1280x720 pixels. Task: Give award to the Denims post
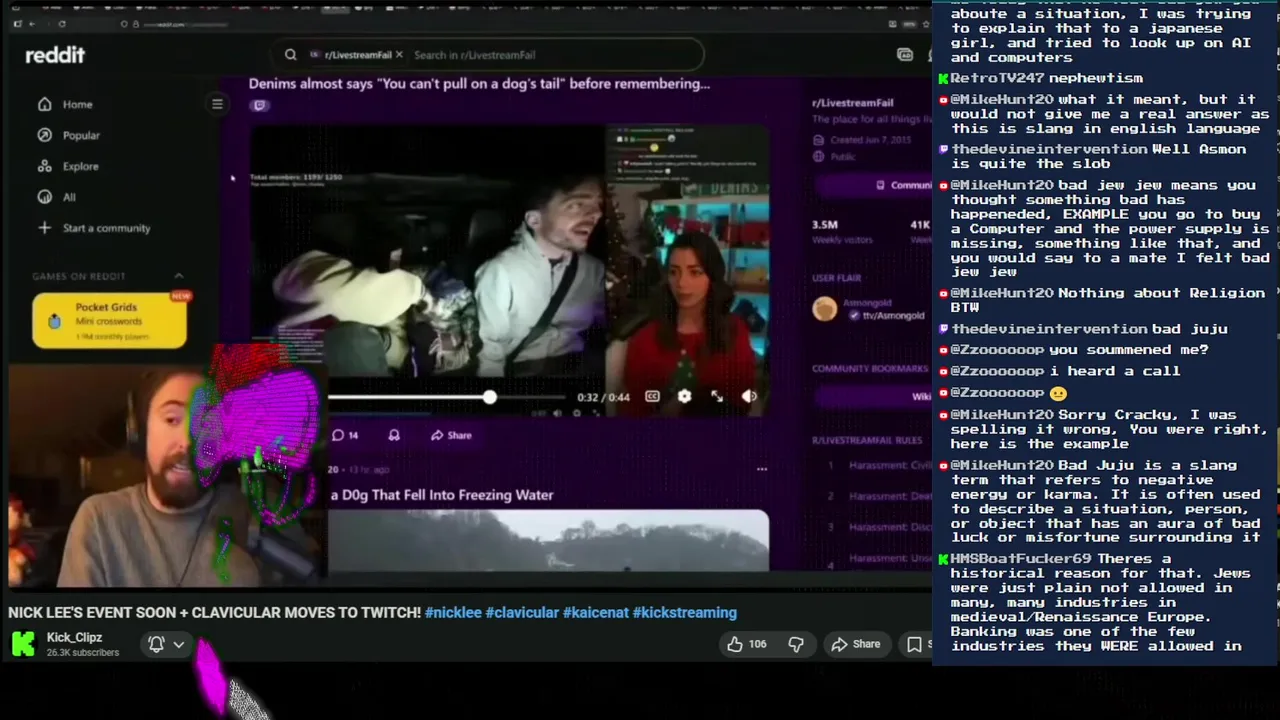394,435
